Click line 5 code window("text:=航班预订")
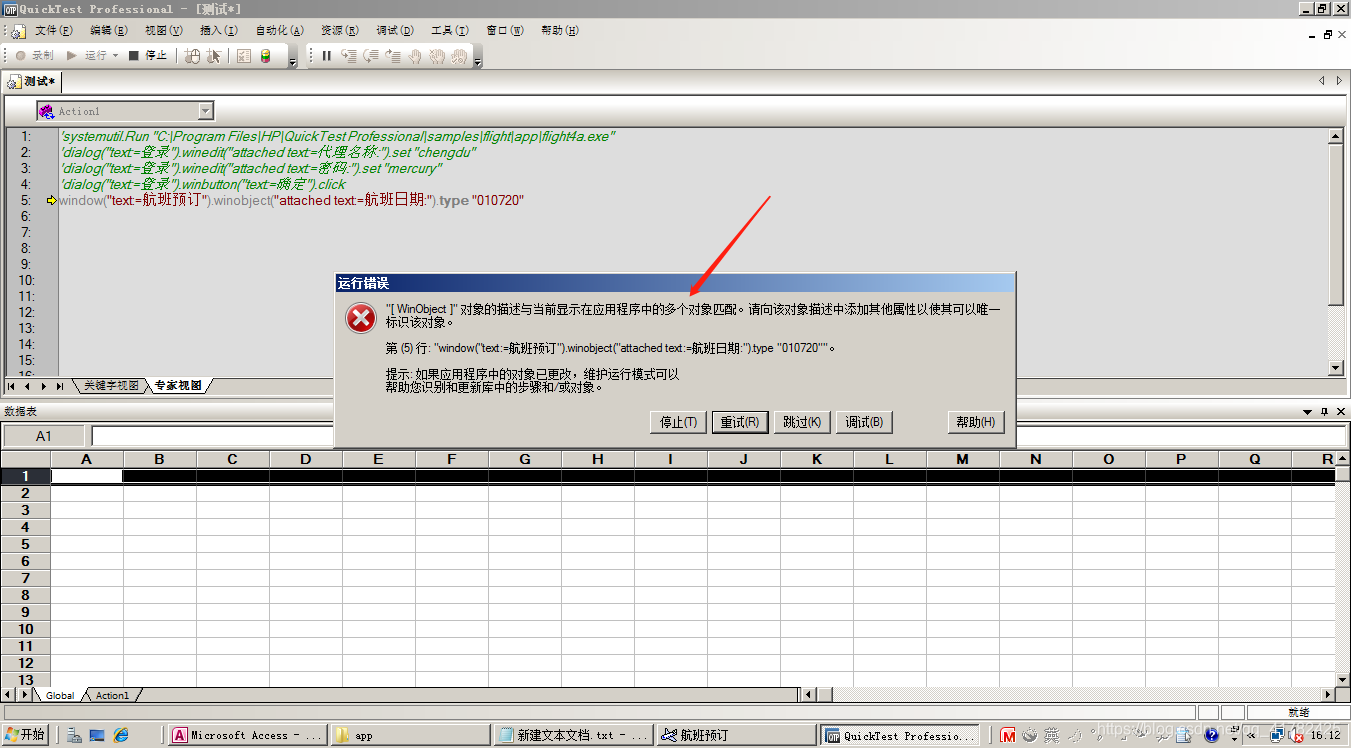Viewport: 1351px width, 748px height. [133, 201]
